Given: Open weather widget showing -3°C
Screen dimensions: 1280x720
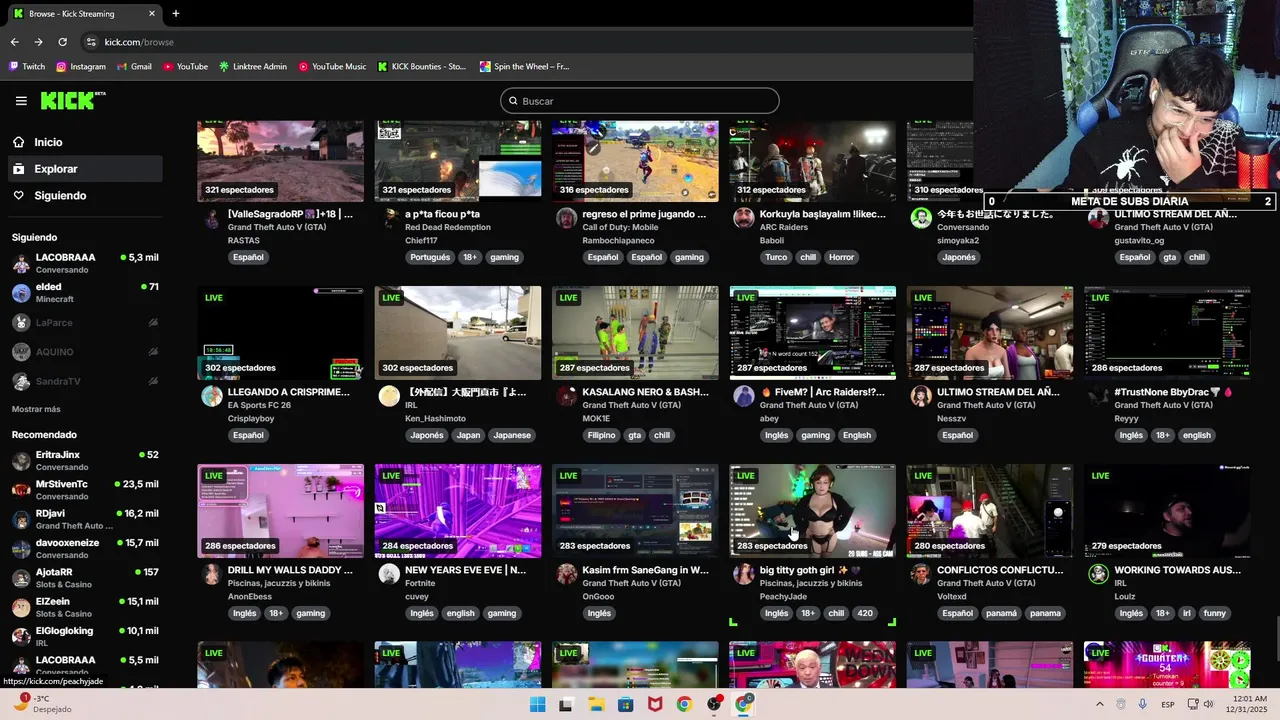Looking at the screenshot, I should point(40,703).
